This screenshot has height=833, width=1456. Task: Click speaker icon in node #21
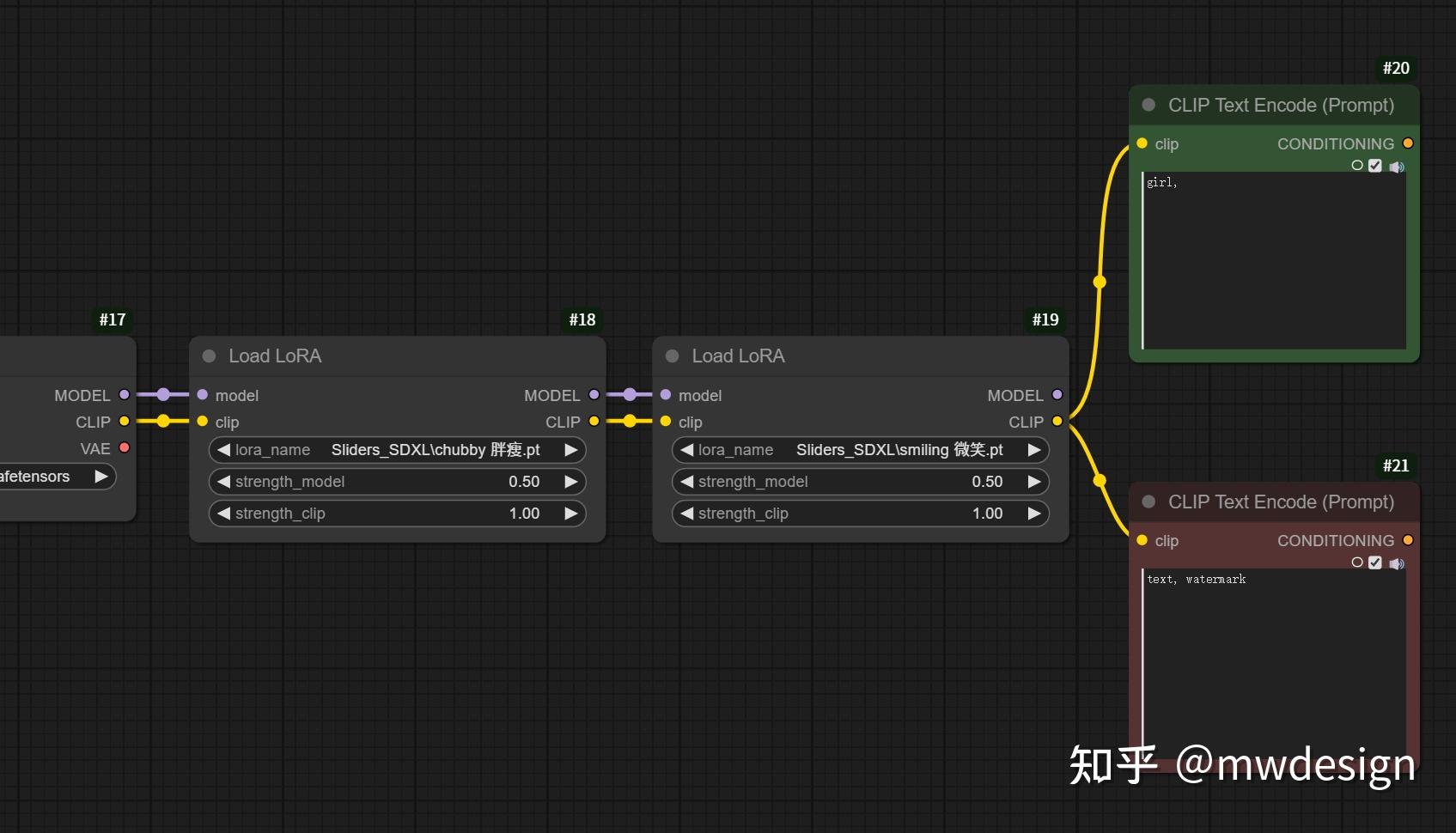(x=1397, y=563)
